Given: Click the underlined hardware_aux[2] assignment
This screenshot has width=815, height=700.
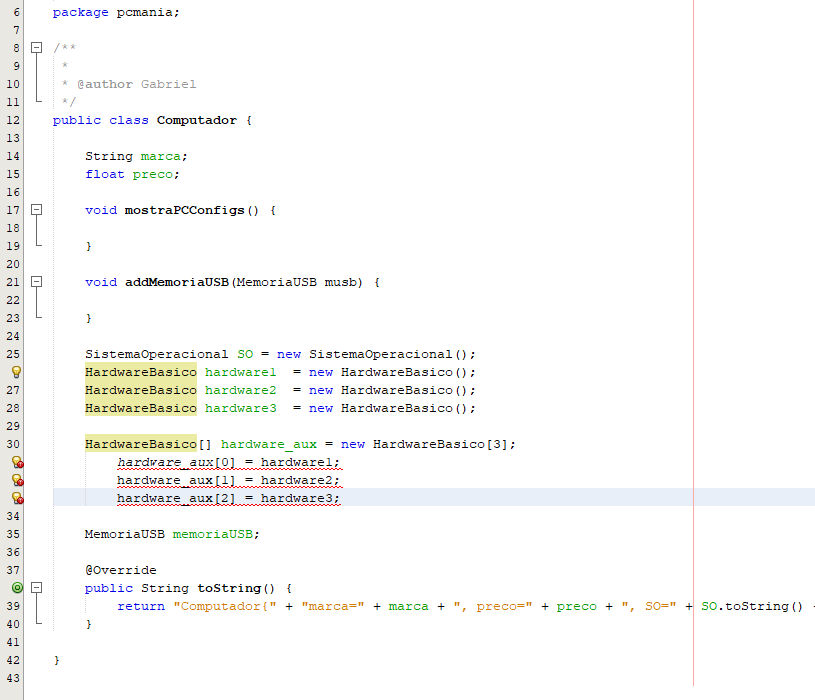Looking at the screenshot, I should coord(228,498).
